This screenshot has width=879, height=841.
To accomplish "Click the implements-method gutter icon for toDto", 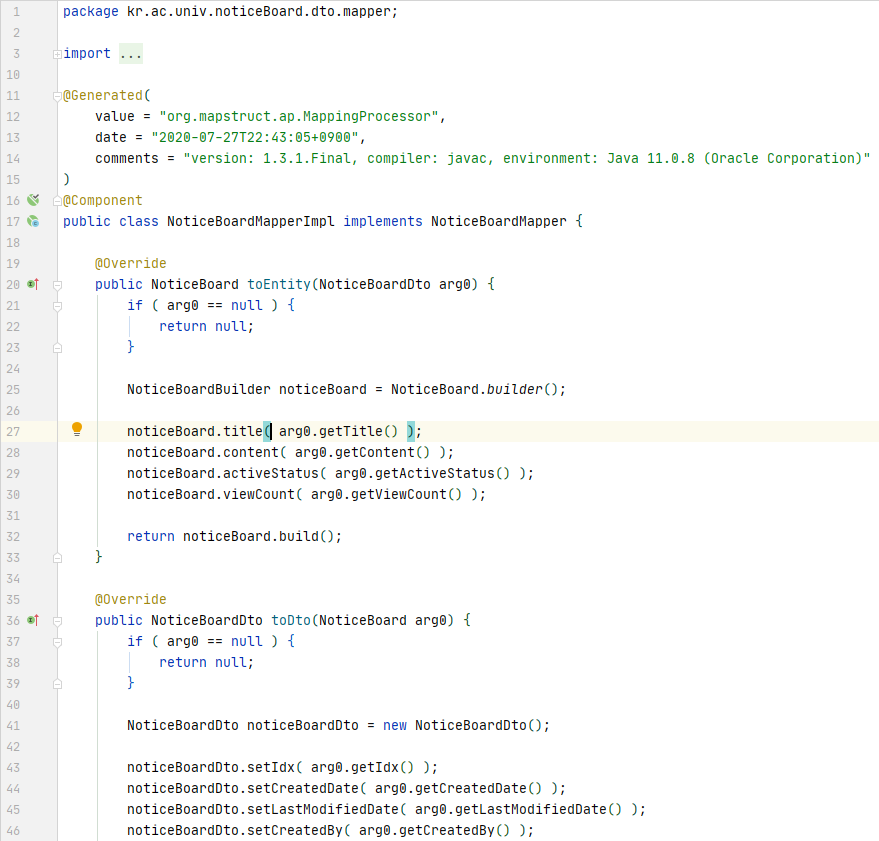I will click(x=33, y=620).
